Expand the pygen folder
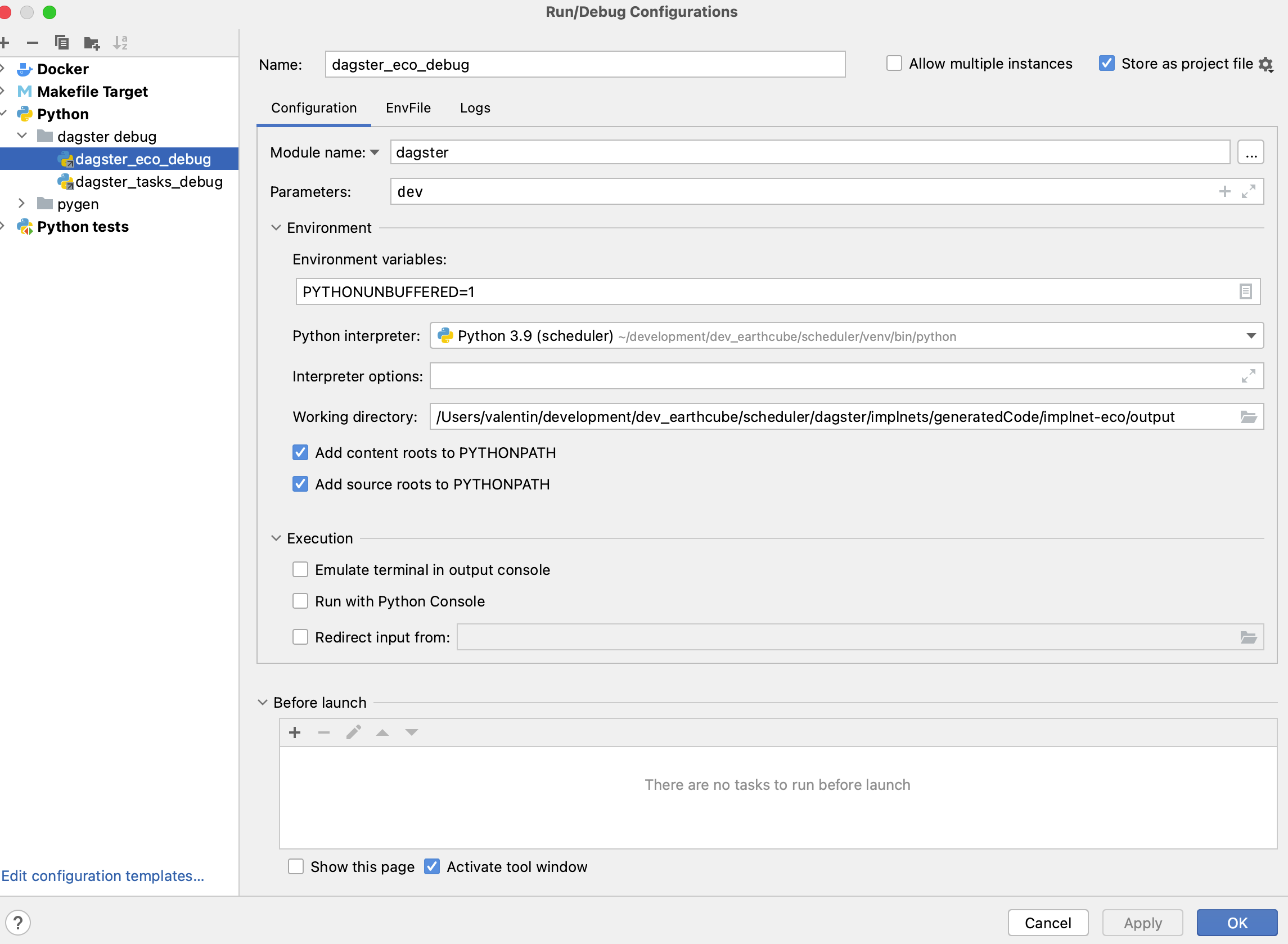Screen dimensions: 1288x944 tap(22, 204)
